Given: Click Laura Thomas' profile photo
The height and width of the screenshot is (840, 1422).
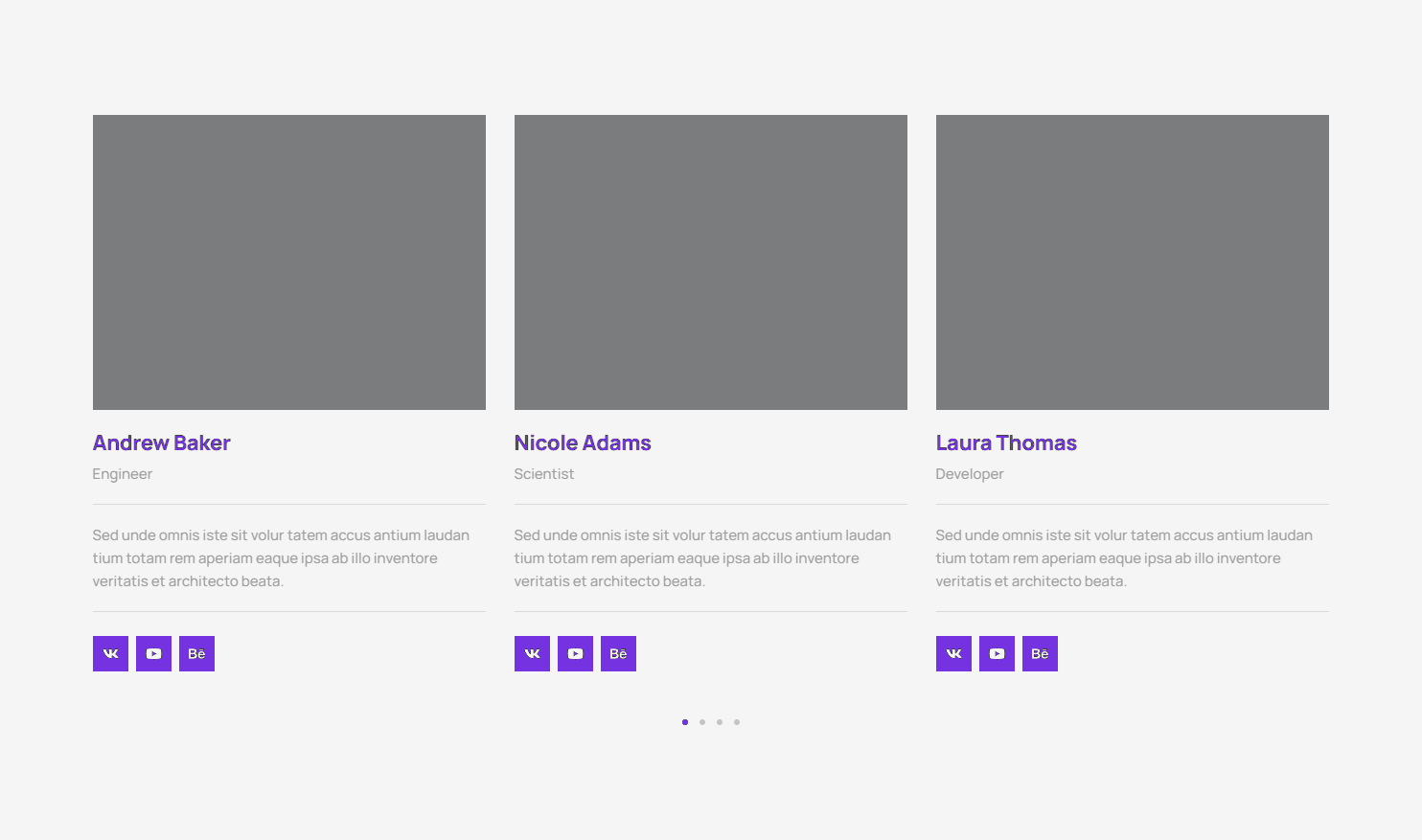Looking at the screenshot, I should [1132, 262].
